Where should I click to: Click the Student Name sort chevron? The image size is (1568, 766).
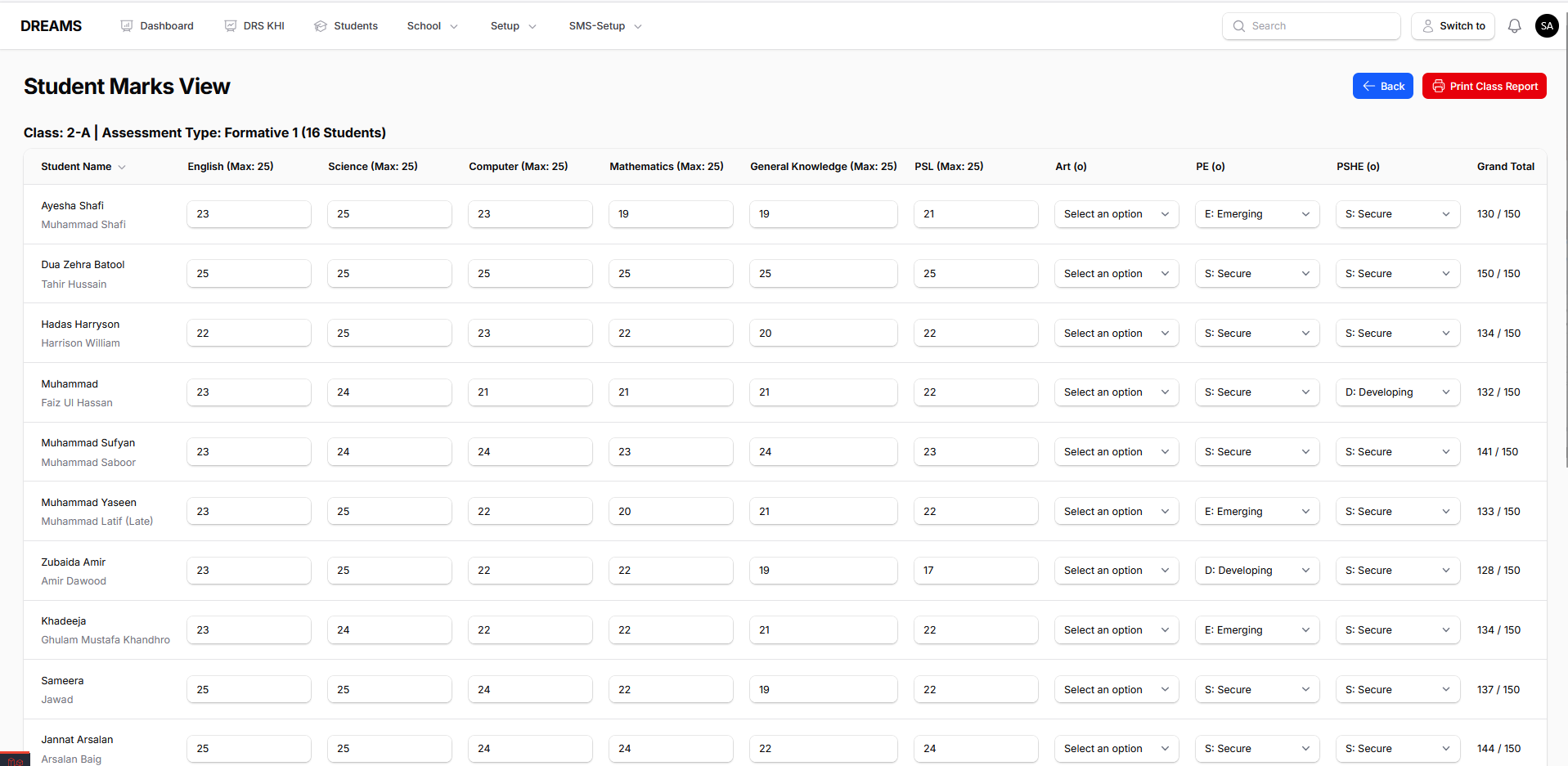[122, 168]
